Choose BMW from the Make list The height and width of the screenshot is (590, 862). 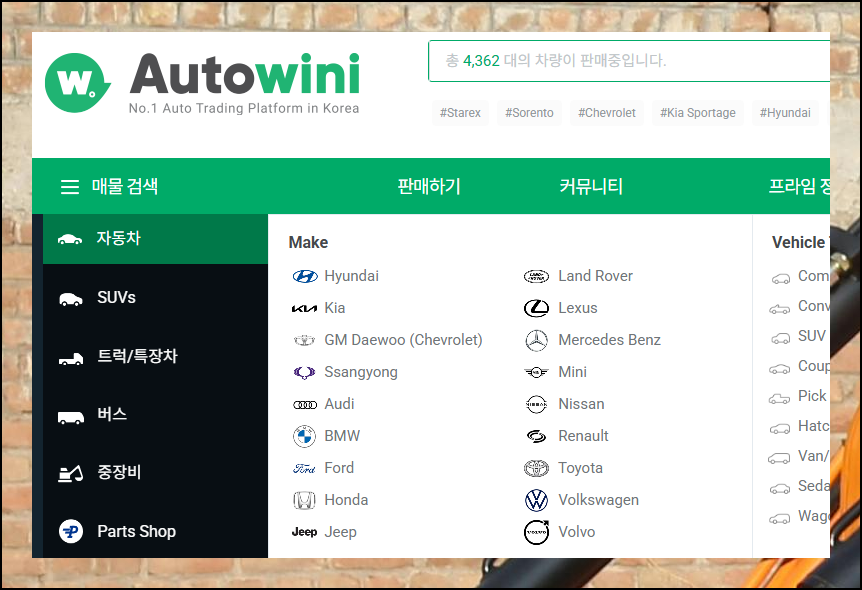[x=342, y=436]
